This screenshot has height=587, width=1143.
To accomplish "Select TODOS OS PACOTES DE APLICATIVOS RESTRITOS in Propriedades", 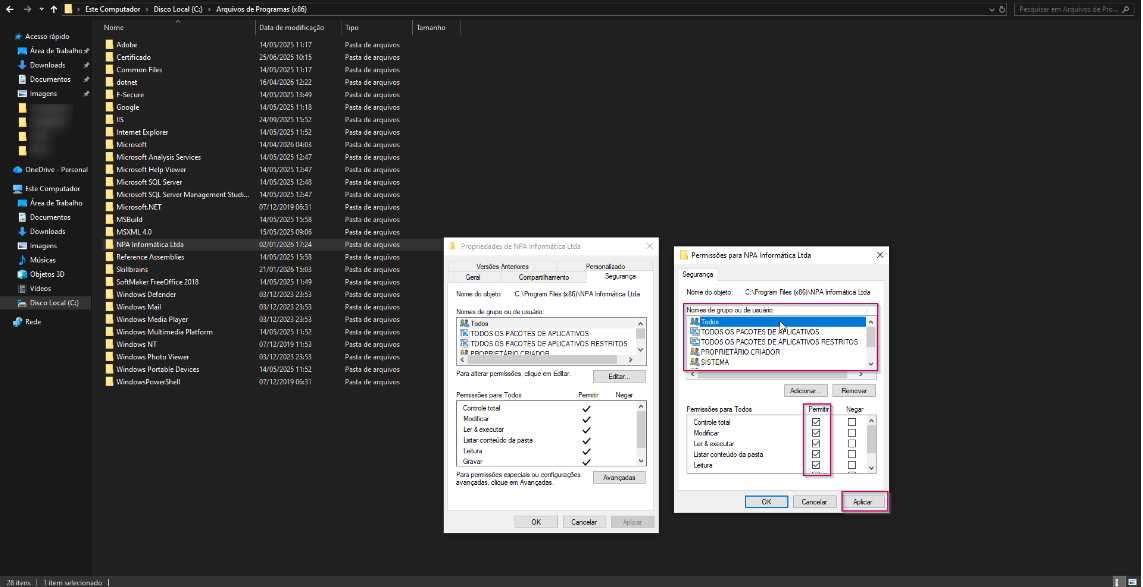I will pos(546,343).
